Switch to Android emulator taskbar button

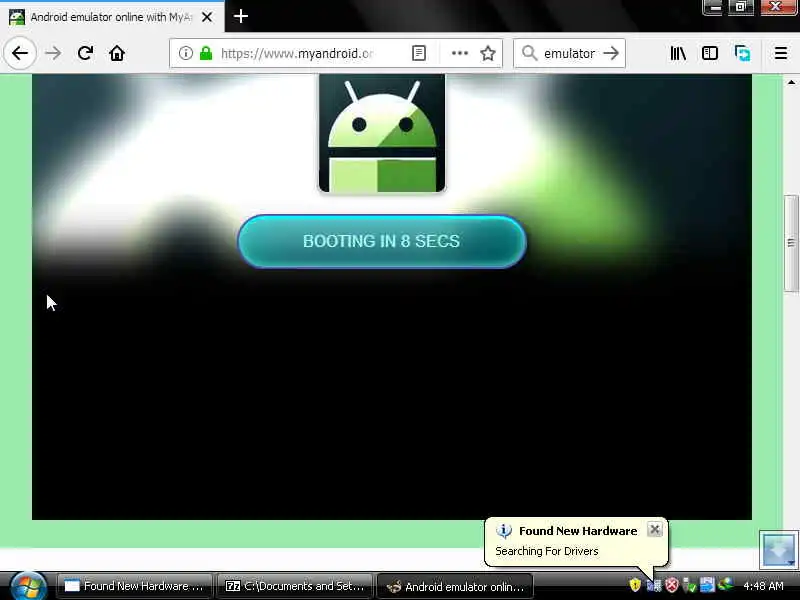click(455, 587)
